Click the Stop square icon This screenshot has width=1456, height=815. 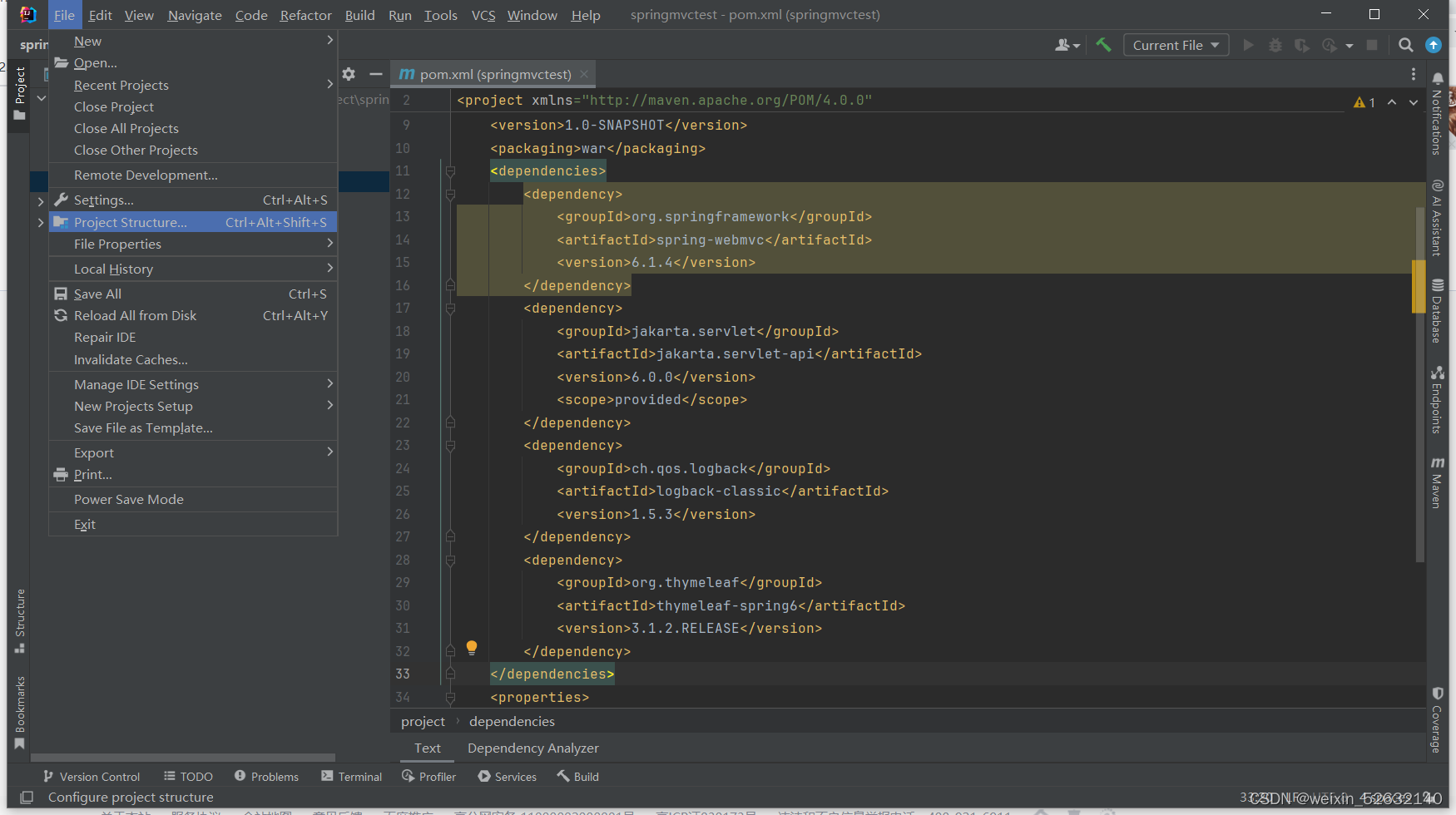[x=1372, y=45]
